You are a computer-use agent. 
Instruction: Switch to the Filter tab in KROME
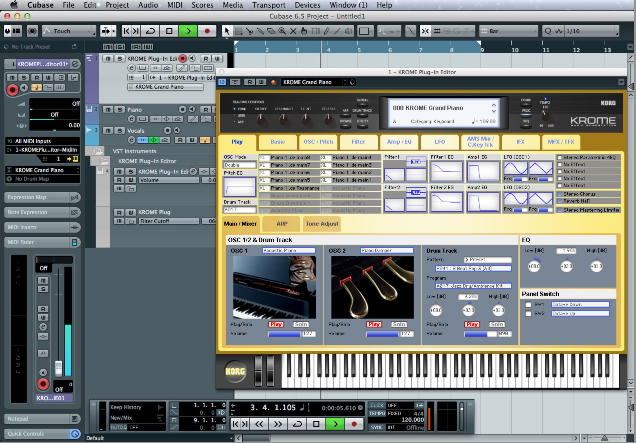[358, 142]
